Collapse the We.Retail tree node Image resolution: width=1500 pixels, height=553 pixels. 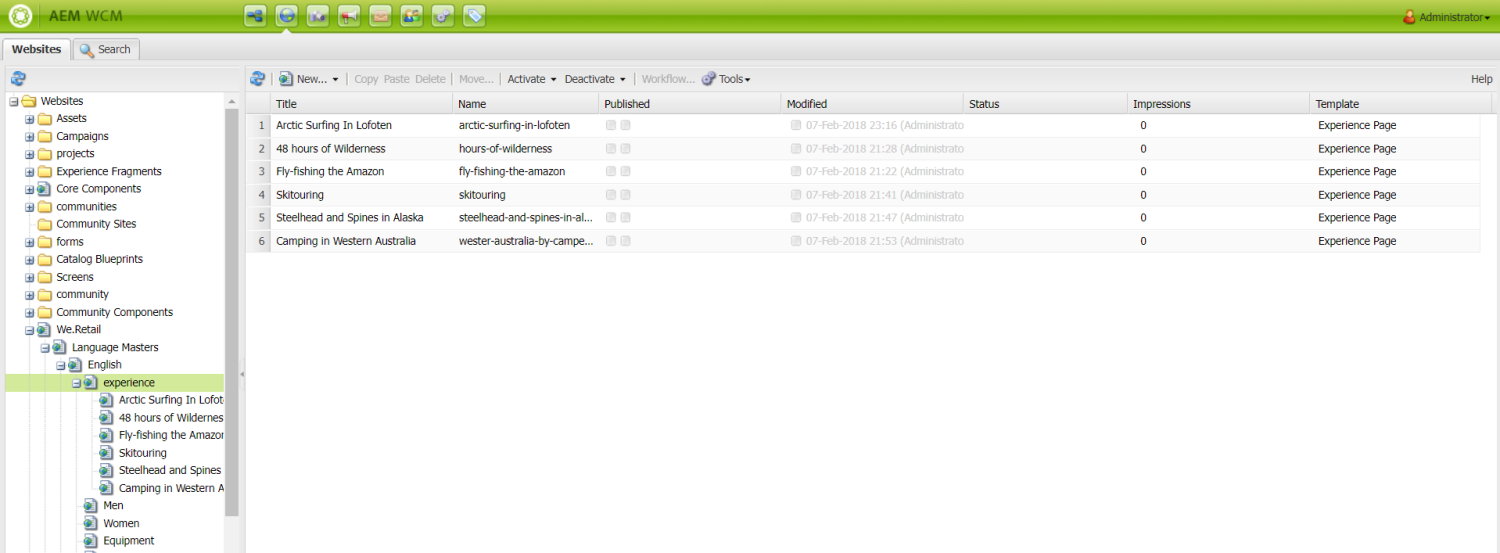(x=30, y=330)
